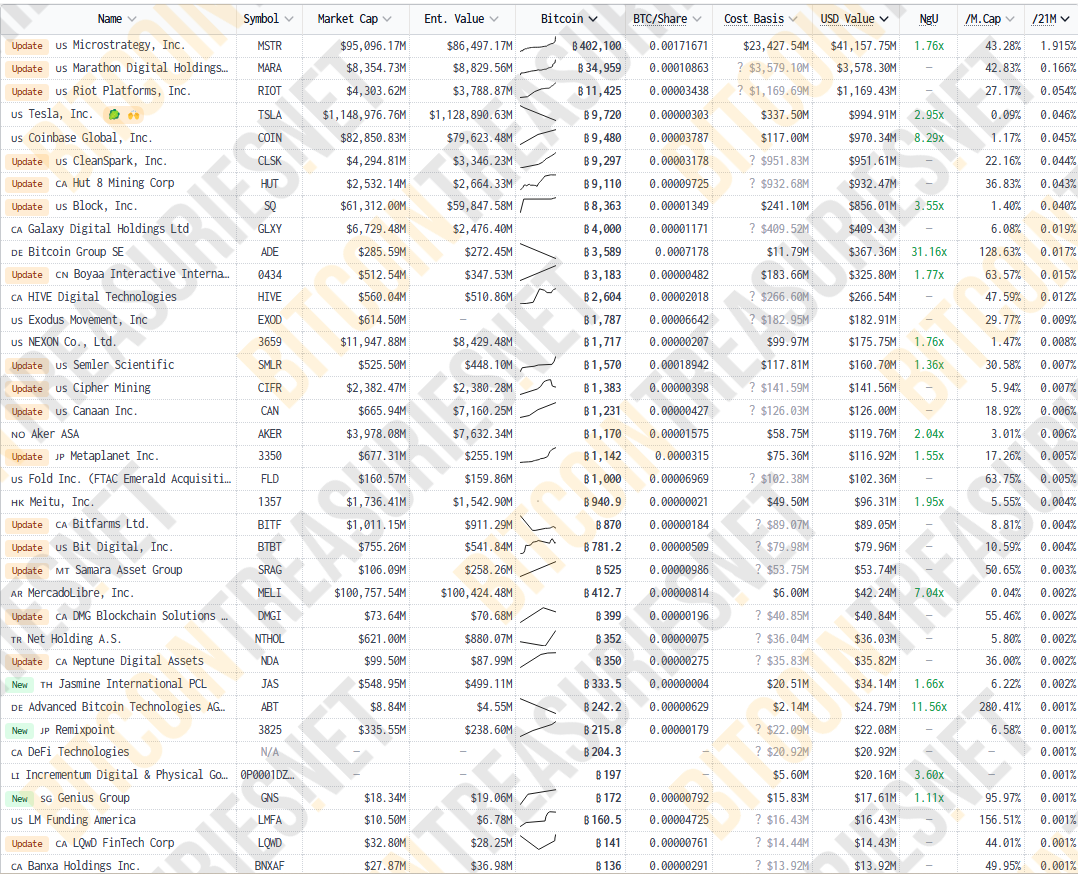Viewport: 1078px width, 874px height.
Task: Click question mark icon in Net Holding cost basis
Action: tap(758, 639)
